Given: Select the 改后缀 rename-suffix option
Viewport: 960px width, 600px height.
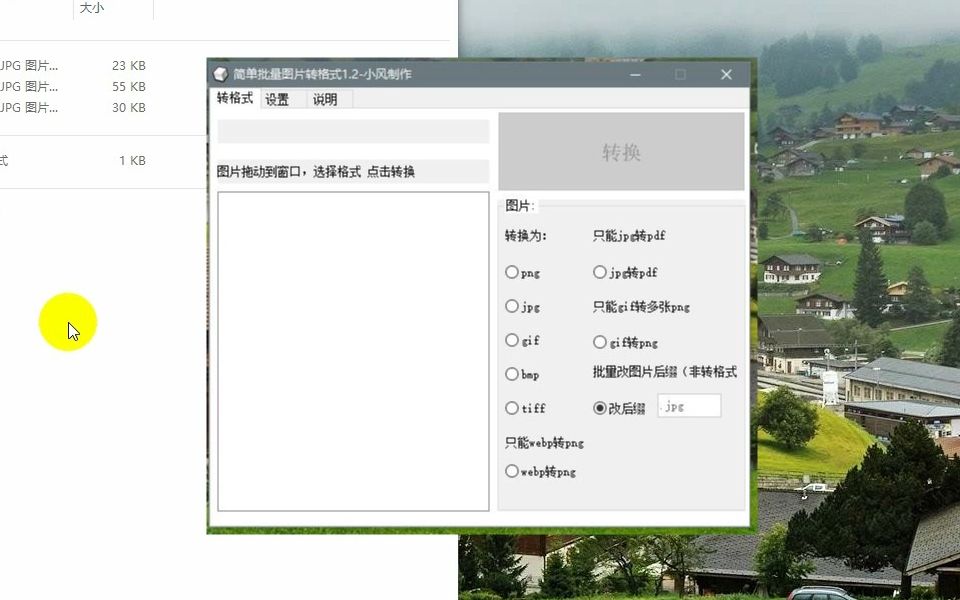Looking at the screenshot, I should (601, 408).
